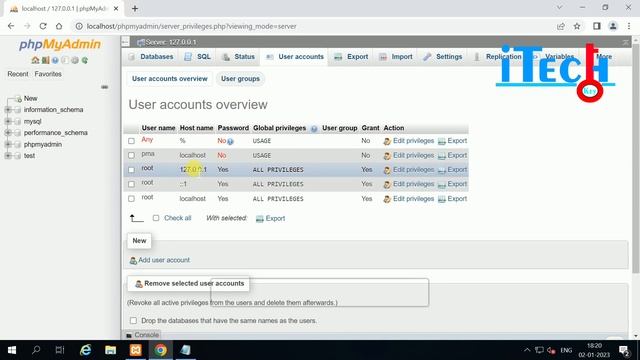Click Edit privileges icon for the Any user
Screen dimensions: 640x360
coord(387,141)
